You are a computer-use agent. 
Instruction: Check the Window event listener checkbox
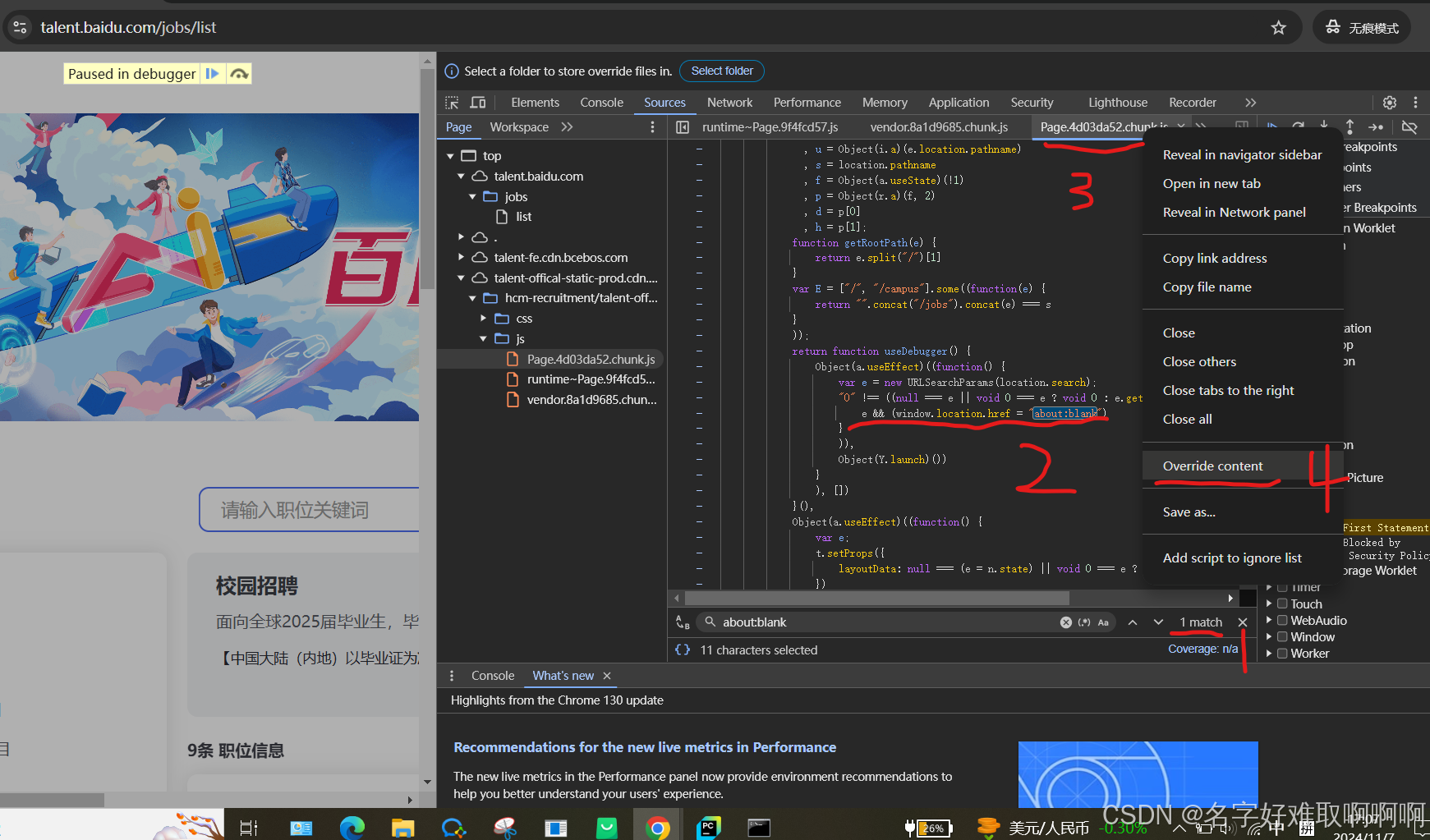1282,637
